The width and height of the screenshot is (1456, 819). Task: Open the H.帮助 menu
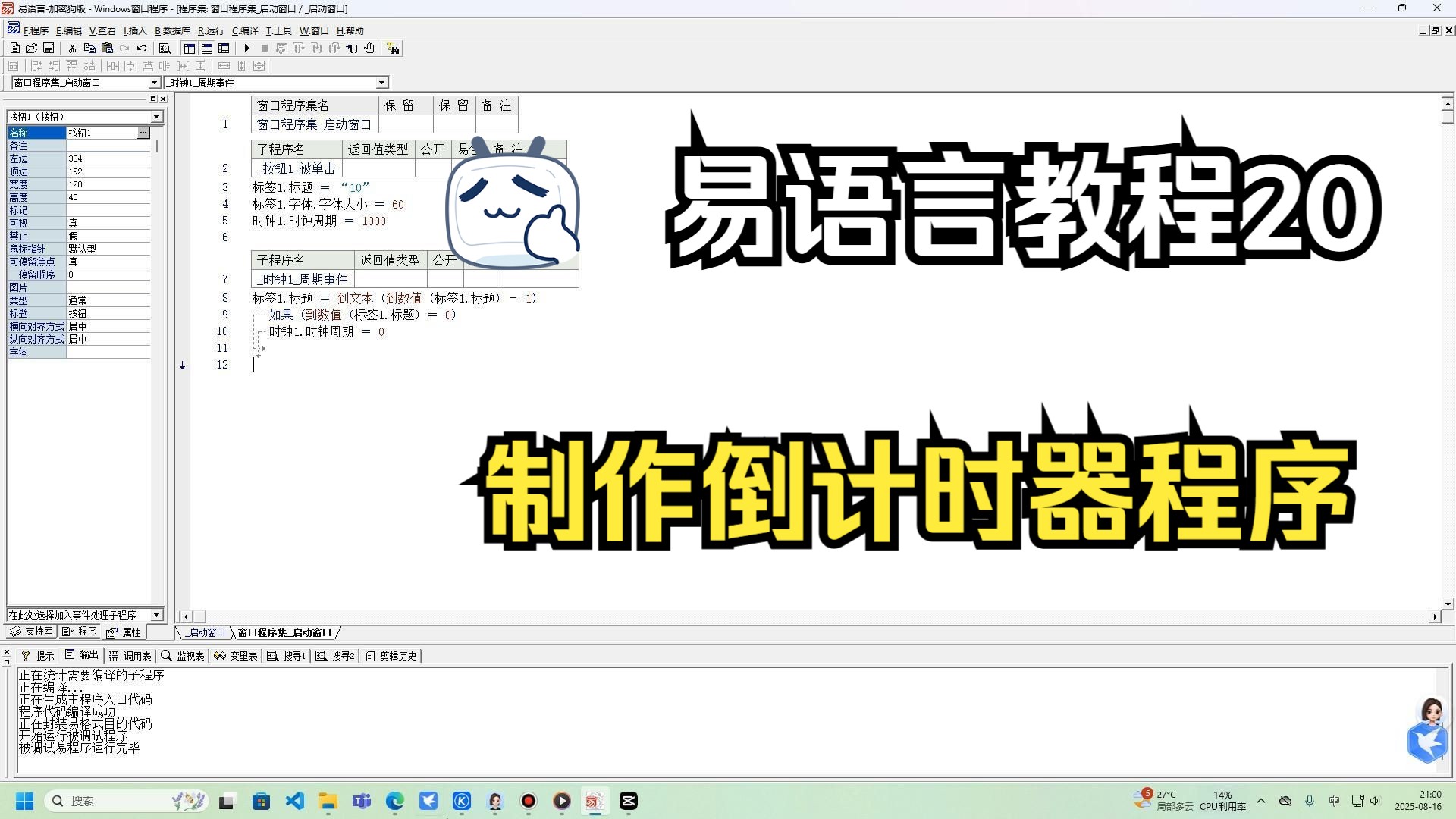pyautogui.click(x=350, y=31)
